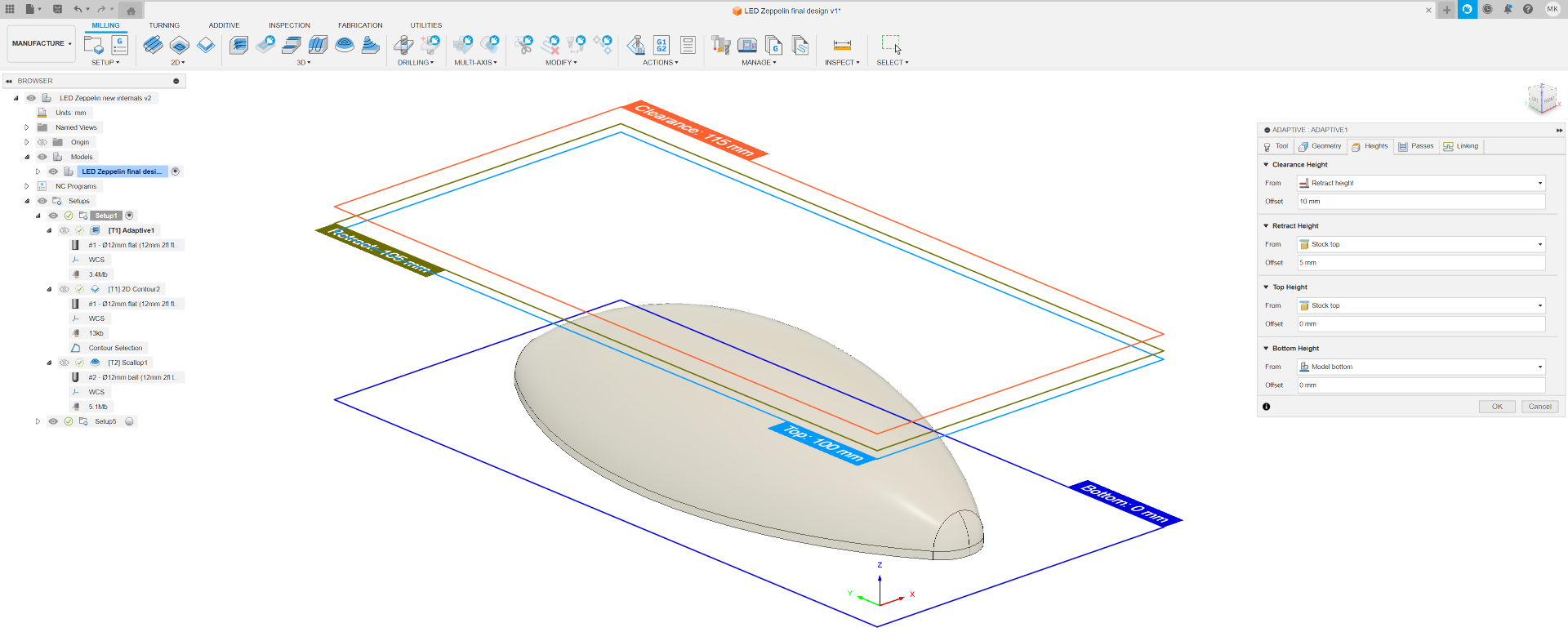Click the Retract Height Offset input field
This screenshot has width=1568, height=632.
[1421, 263]
